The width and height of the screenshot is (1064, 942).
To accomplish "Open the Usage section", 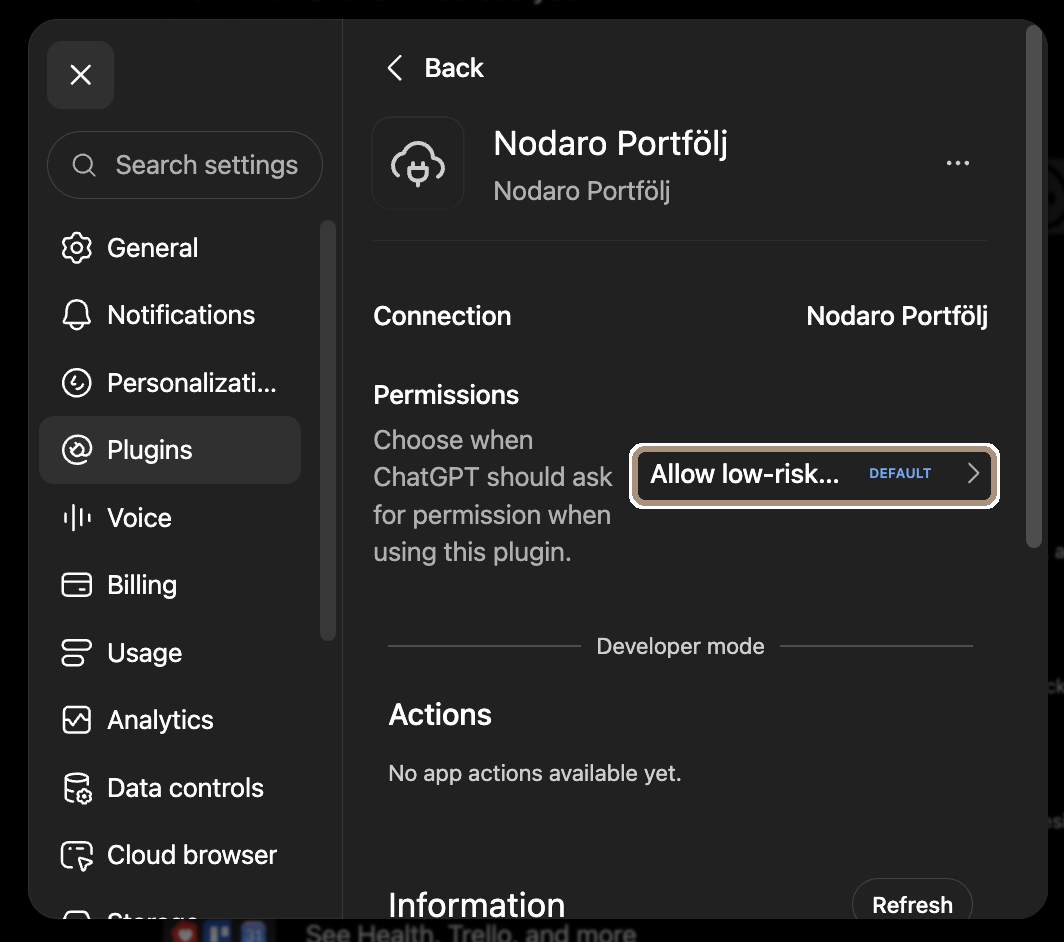I will (170, 653).
